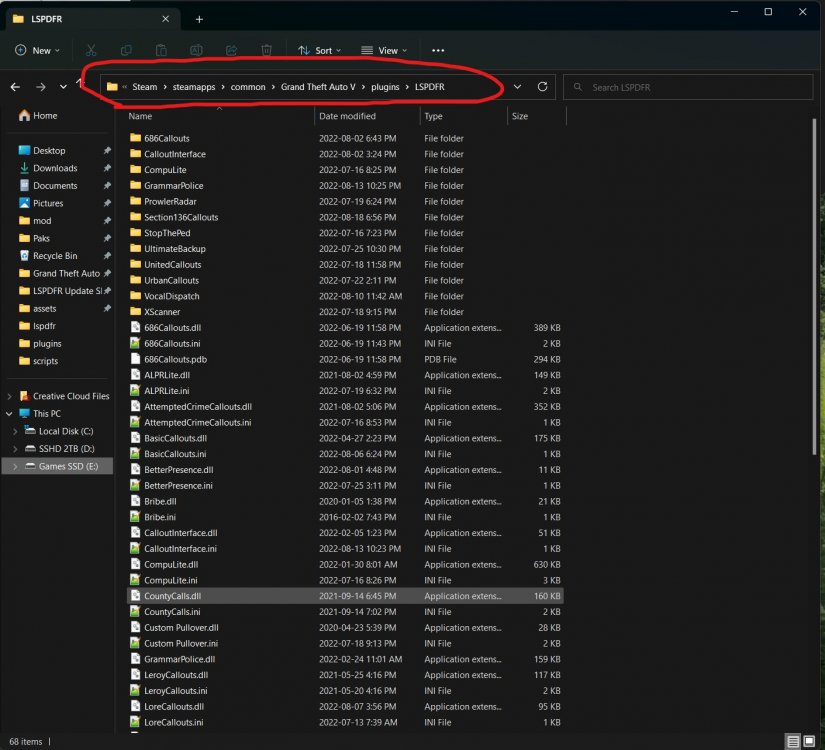Click the ALPRLite.ini file icon
This screenshot has height=750, width=825.
point(135,391)
